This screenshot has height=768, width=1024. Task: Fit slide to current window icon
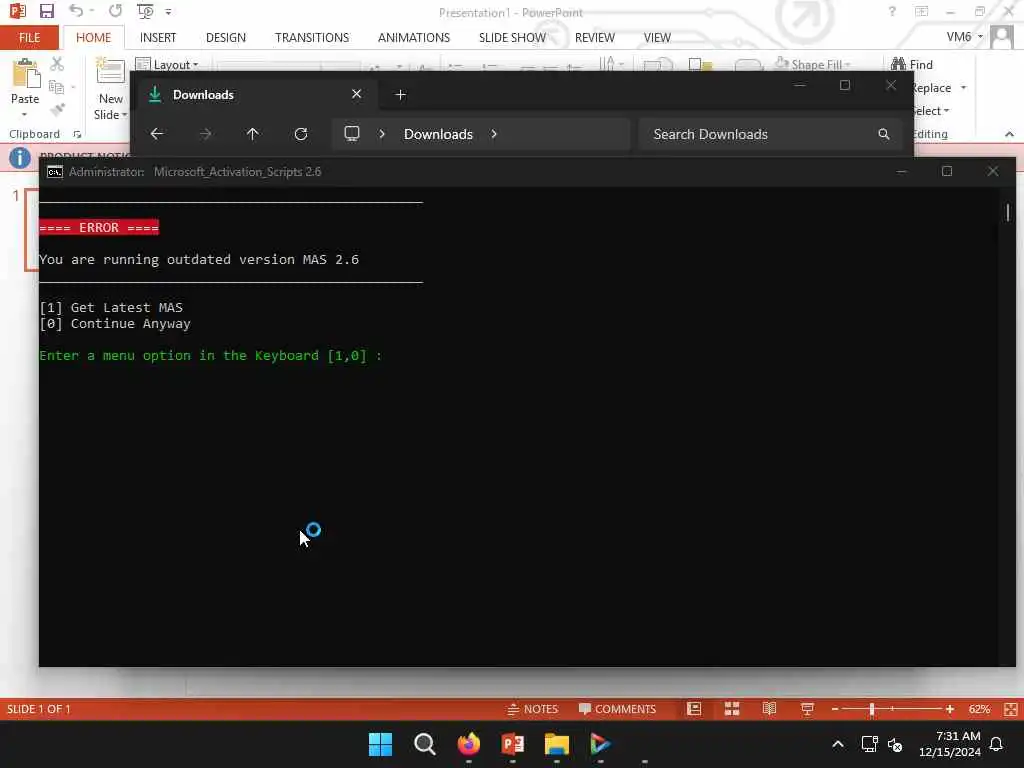pos(1011,709)
